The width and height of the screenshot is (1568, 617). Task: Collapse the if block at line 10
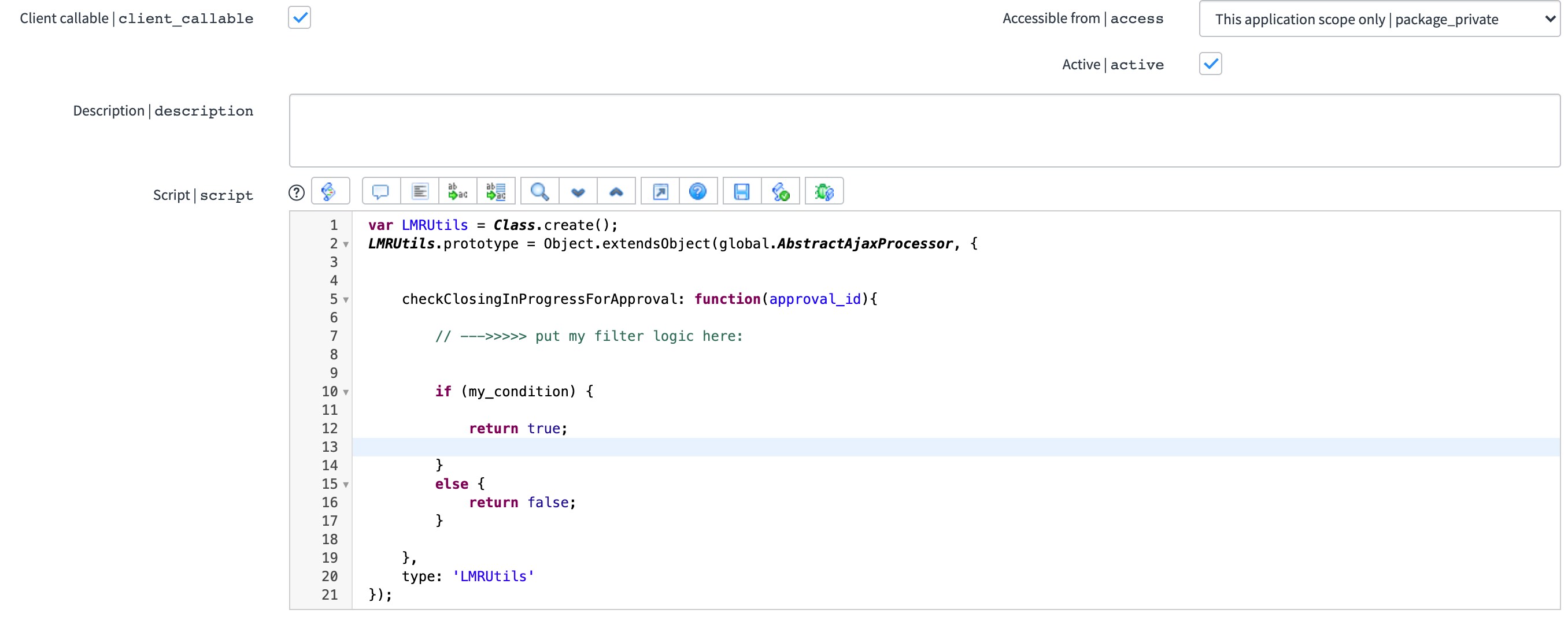[x=346, y=392]
